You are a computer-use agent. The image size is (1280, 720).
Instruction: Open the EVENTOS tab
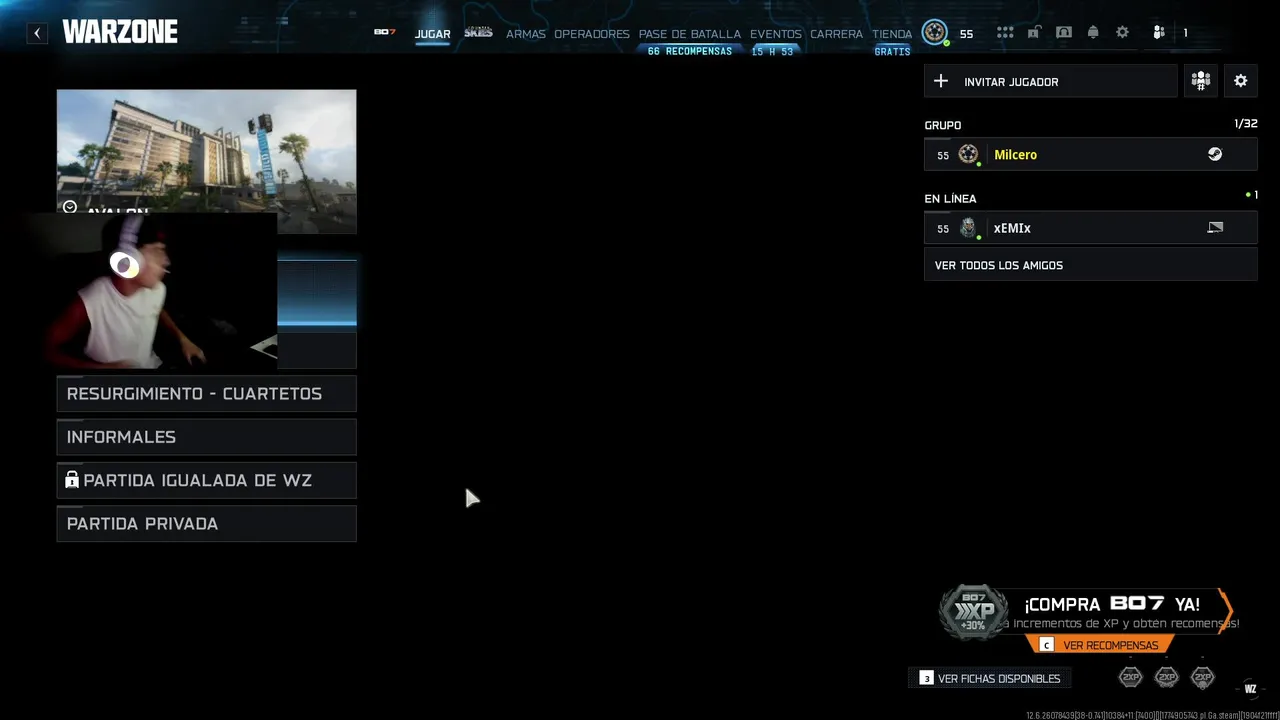point(776,34)
